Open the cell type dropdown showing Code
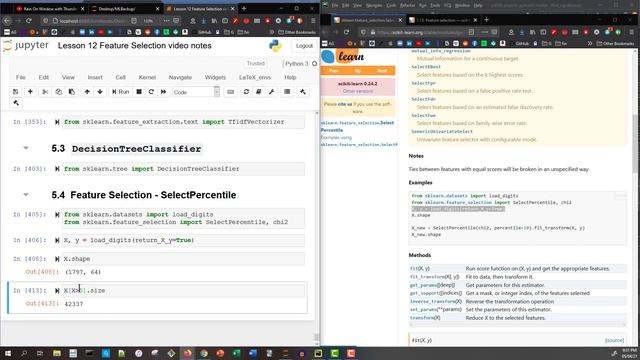640x360 pixels. pos(196,92)
